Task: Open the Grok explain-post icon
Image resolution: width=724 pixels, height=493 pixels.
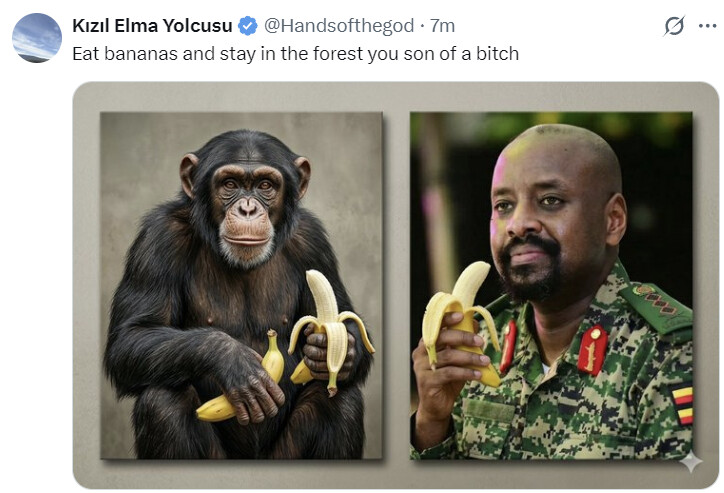Action: 674,26
